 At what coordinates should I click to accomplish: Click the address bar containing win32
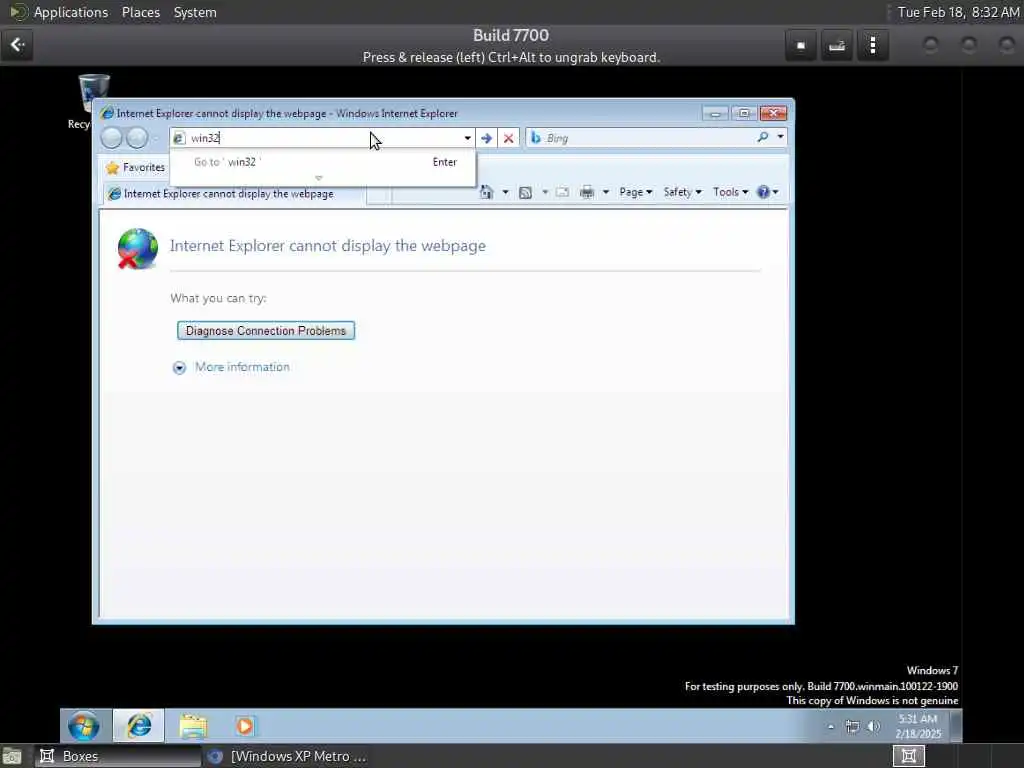tap(324, 138)
